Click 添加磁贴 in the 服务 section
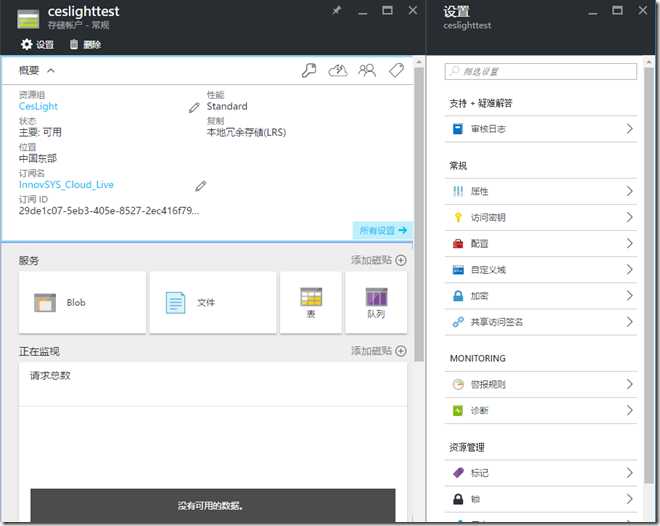This screenshot has width=660, height=526. coord(379,260)
